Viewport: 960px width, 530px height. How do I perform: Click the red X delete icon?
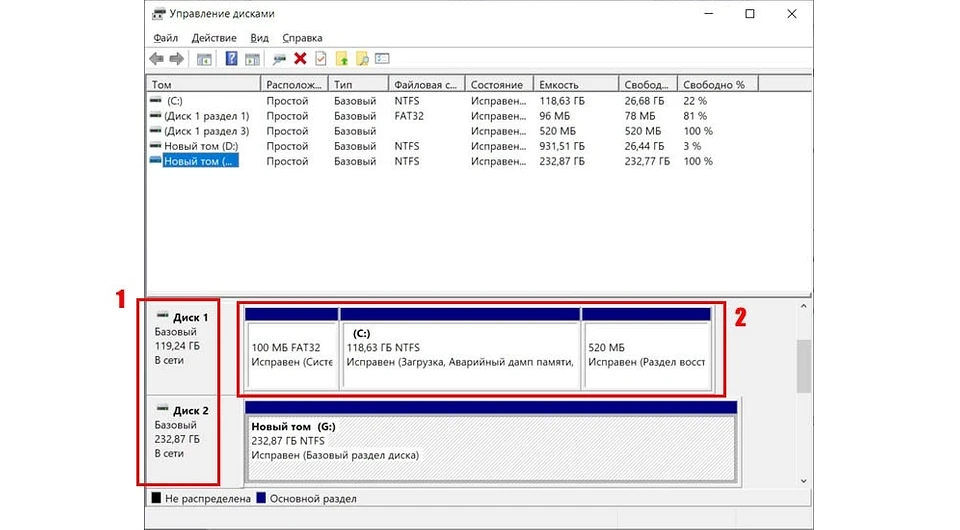point(300,59)
